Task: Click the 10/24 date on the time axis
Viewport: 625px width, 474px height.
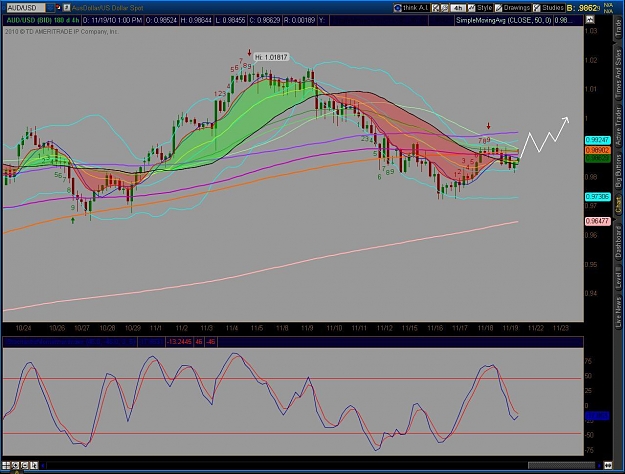Action: 23,328
